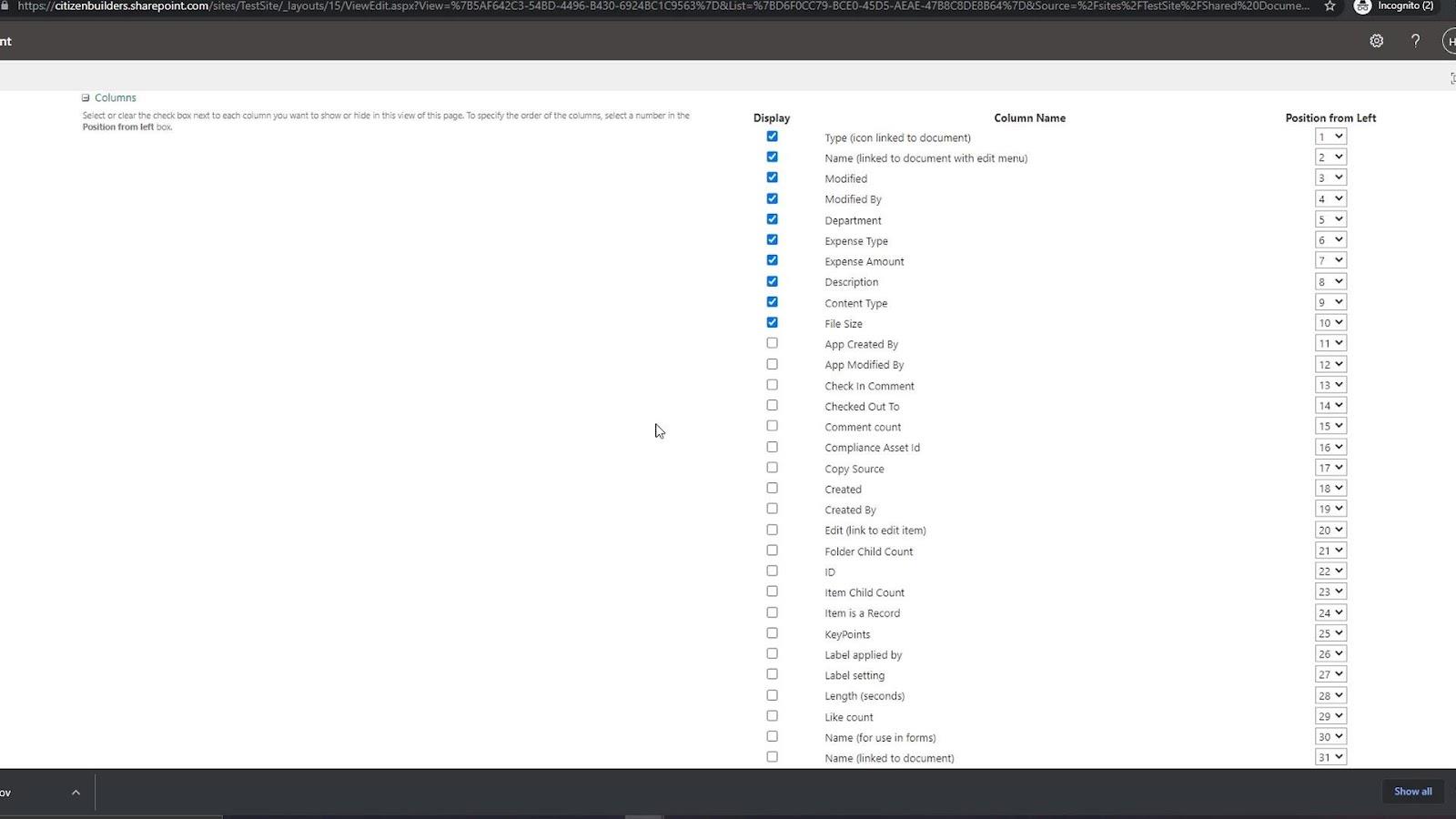Screen dimensions: 1456x819
Task: Uncheck the File Size checkbox
Action: [x=772, y=322]
